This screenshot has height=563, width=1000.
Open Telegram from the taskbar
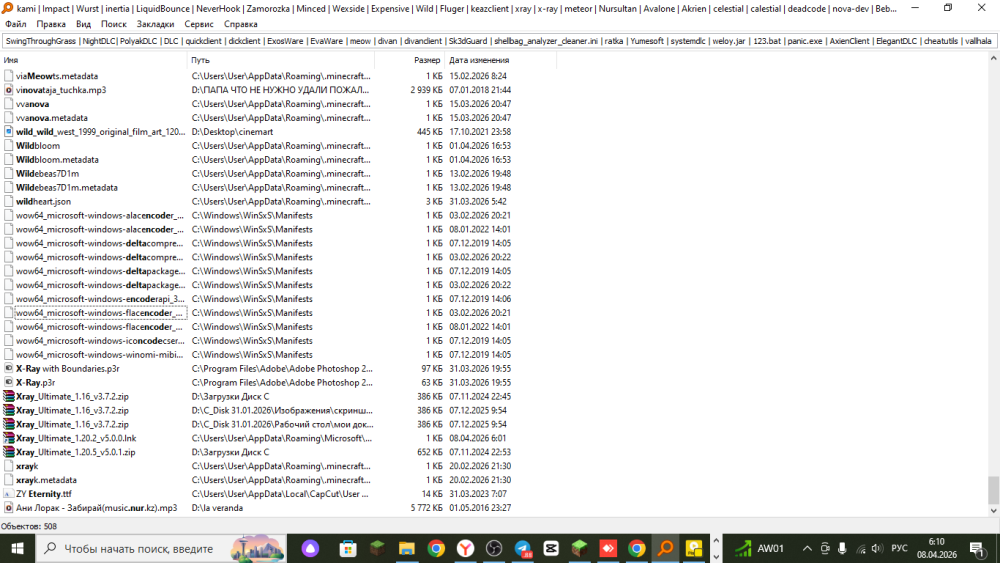pos(523,548)
